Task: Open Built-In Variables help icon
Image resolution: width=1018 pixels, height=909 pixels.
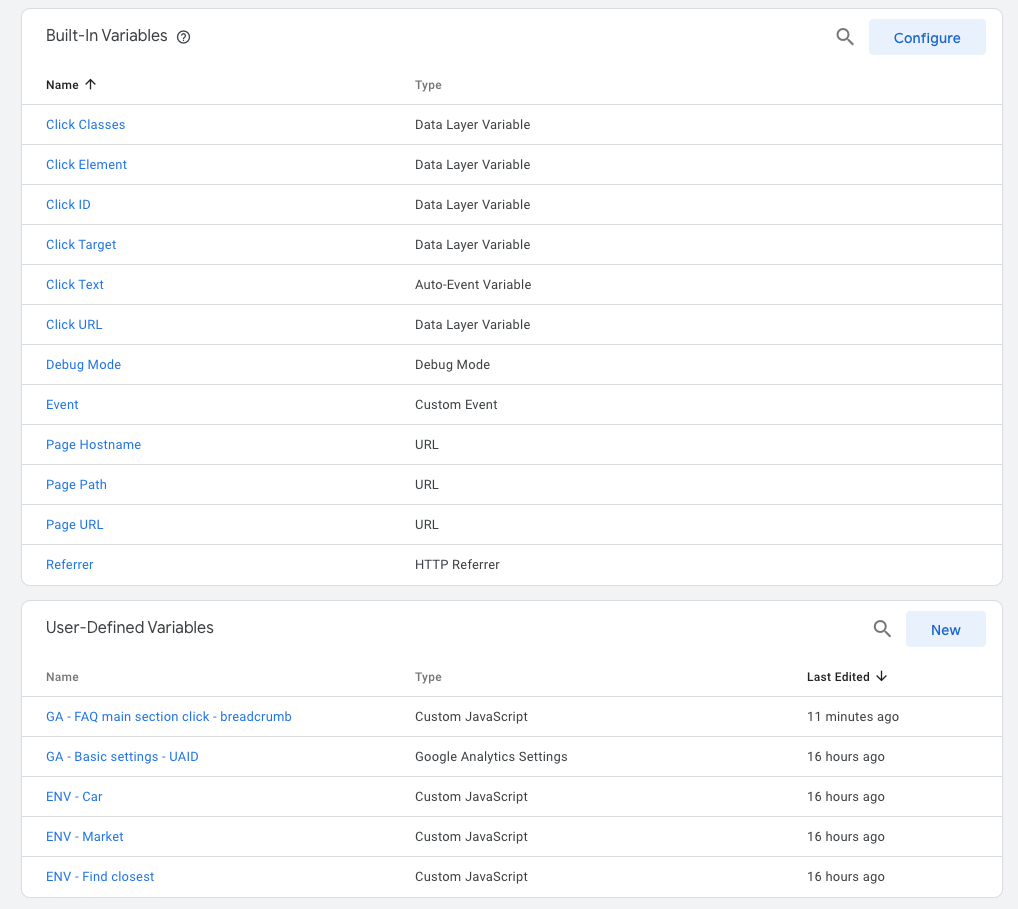Action: 184,37
